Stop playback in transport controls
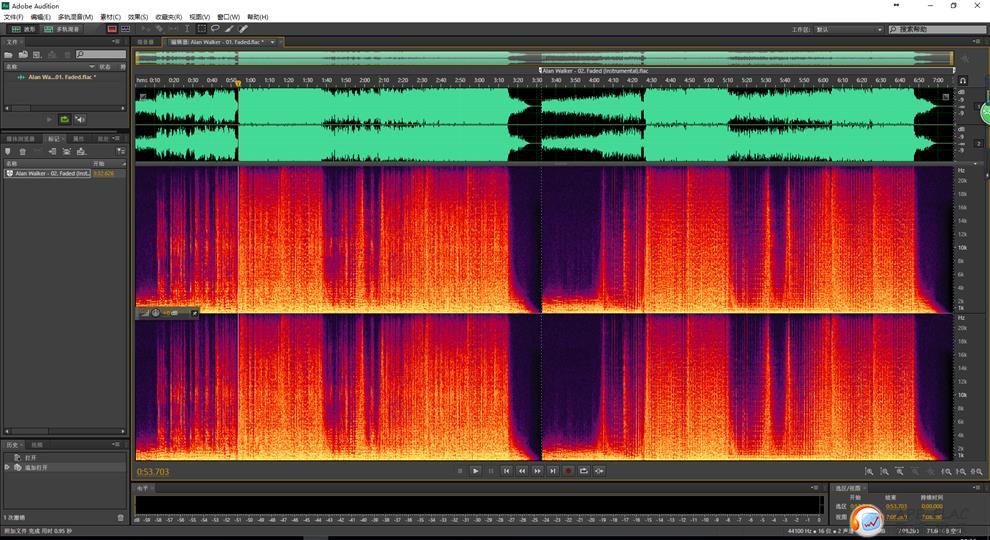Viewport: 990px width, 540px height. point(460,471)
